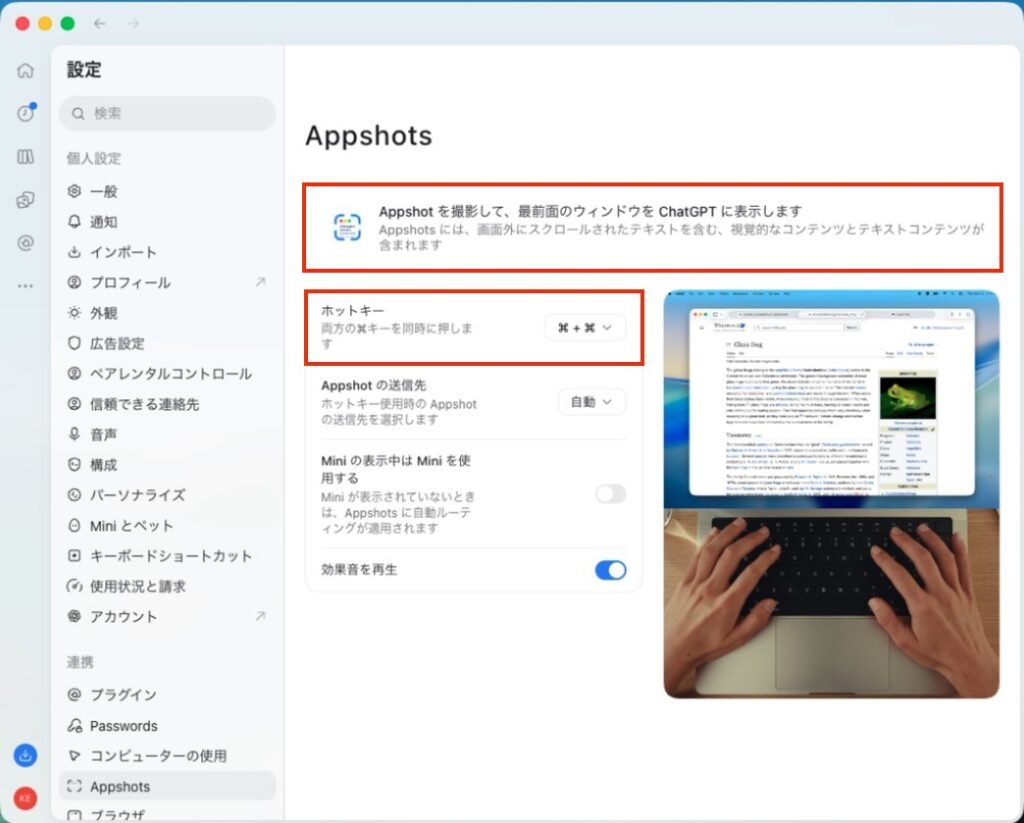Viewport: 1024px width, 823px height.
Task: Click the gauge icon beside 使用状況と請求
Action: click(x=74, y=587)
